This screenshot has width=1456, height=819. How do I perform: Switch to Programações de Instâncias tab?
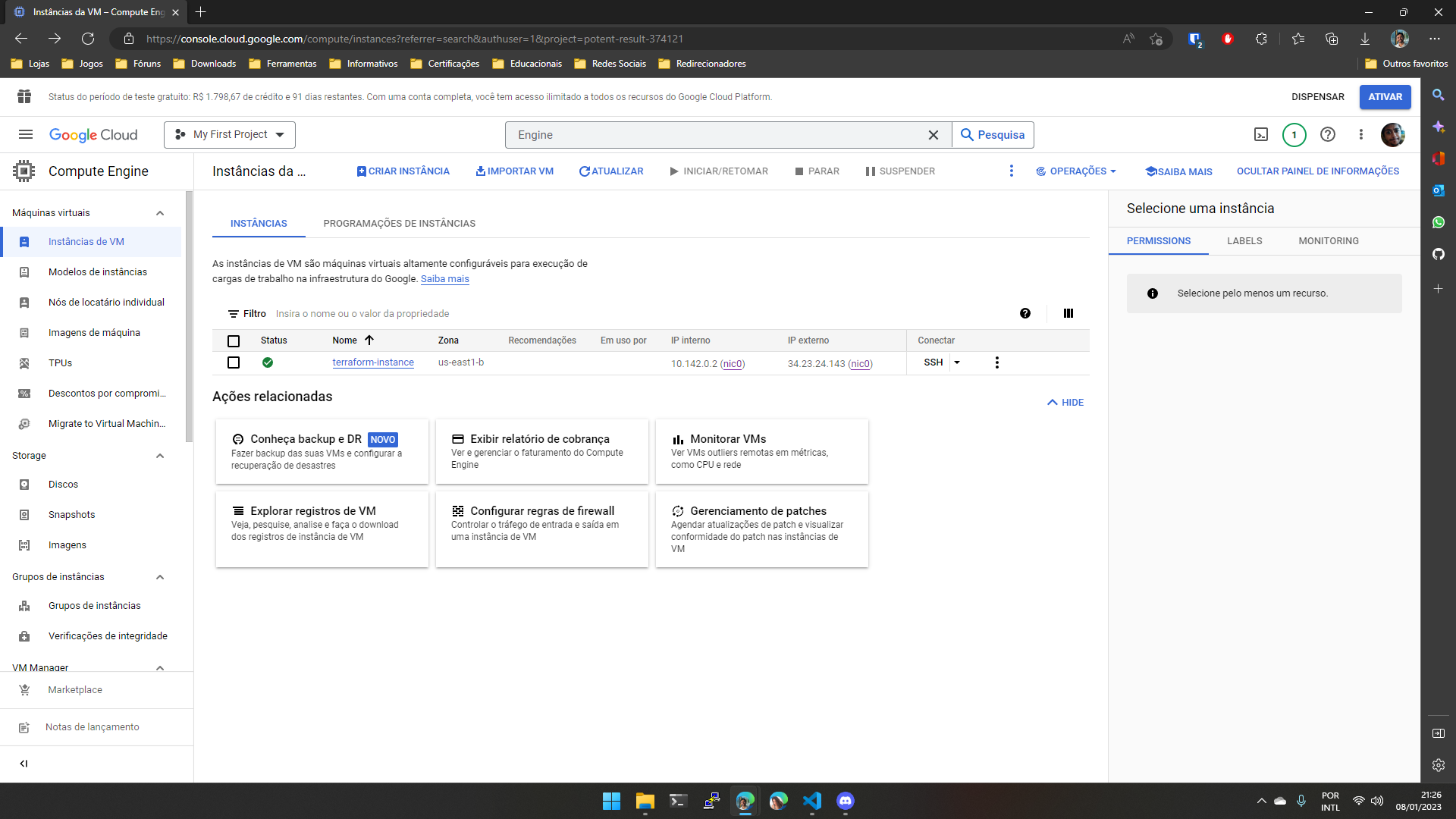tap(399, 223)
